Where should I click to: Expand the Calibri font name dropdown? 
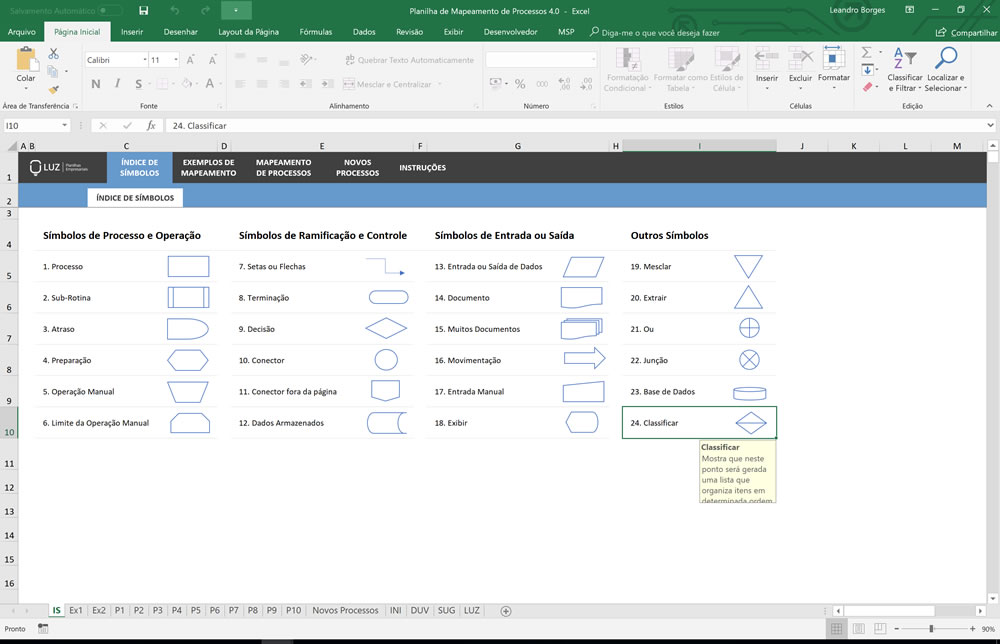pos(145,60)
